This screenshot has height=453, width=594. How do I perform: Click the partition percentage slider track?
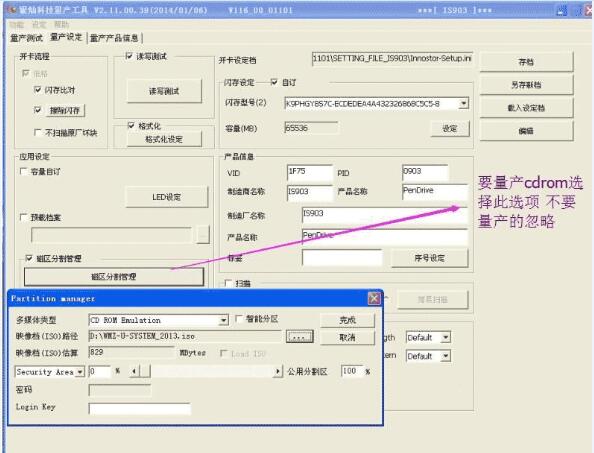[211, 372]
